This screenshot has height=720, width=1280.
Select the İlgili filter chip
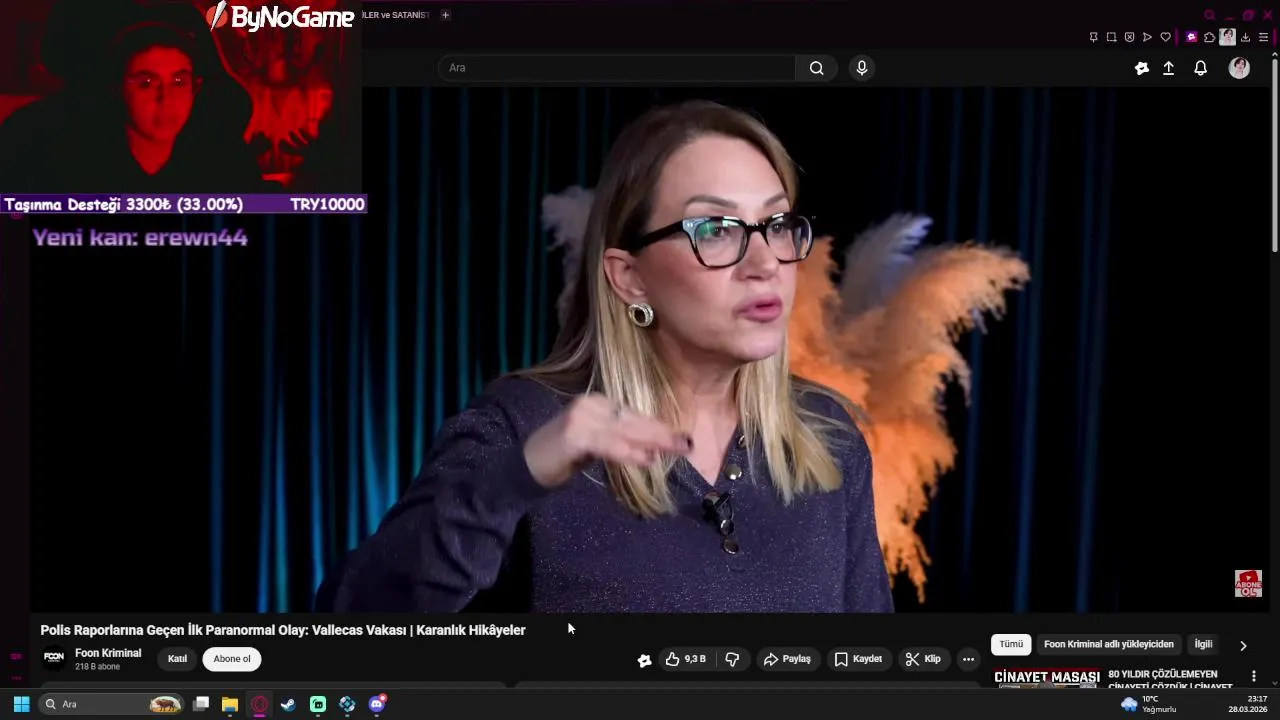pos(1203,644)
